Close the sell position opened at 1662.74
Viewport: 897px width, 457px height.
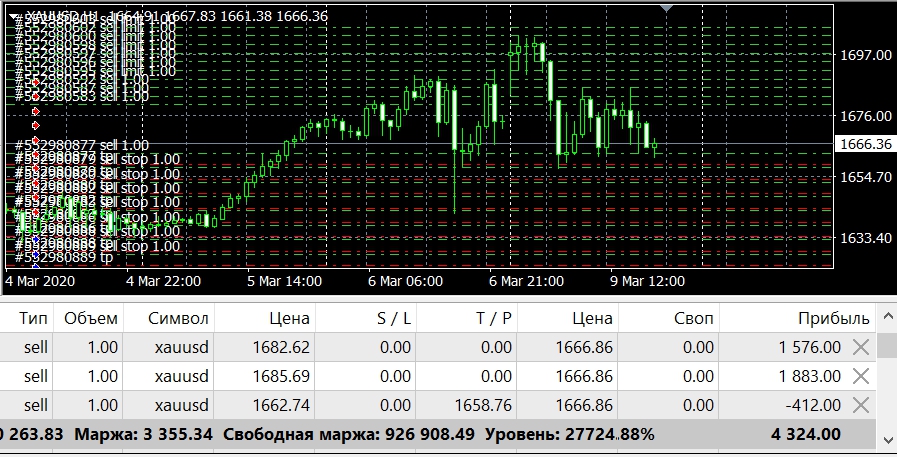861,406
